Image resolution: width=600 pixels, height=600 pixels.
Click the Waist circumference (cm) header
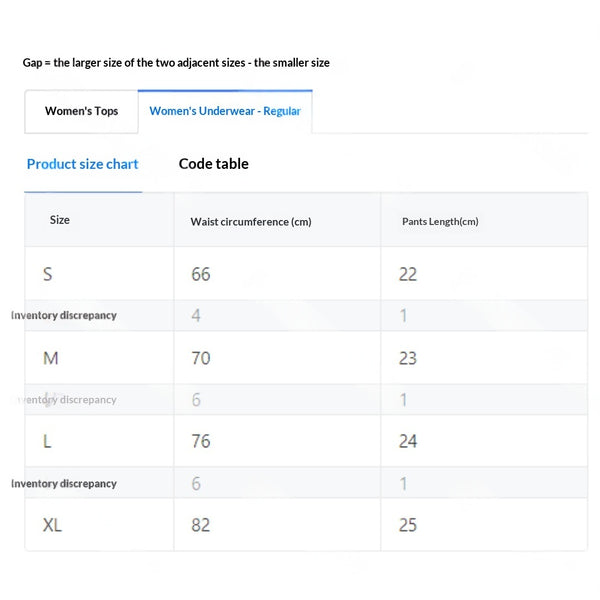pos(251,222)
